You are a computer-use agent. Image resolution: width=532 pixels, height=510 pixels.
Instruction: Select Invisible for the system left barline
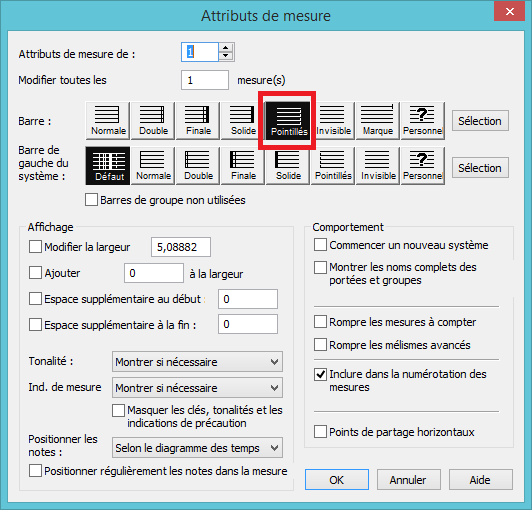tap(377, 166)
